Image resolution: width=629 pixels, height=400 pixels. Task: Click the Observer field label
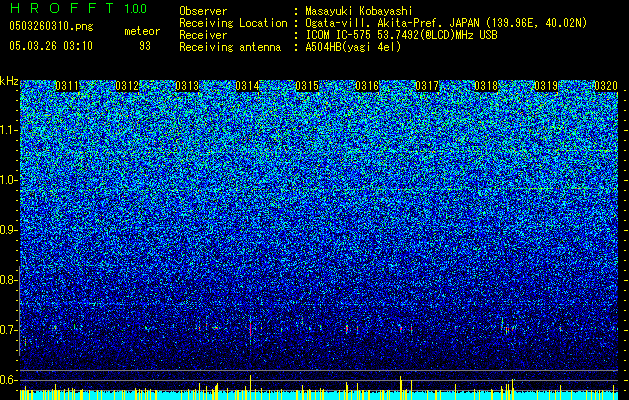point(203,11)
